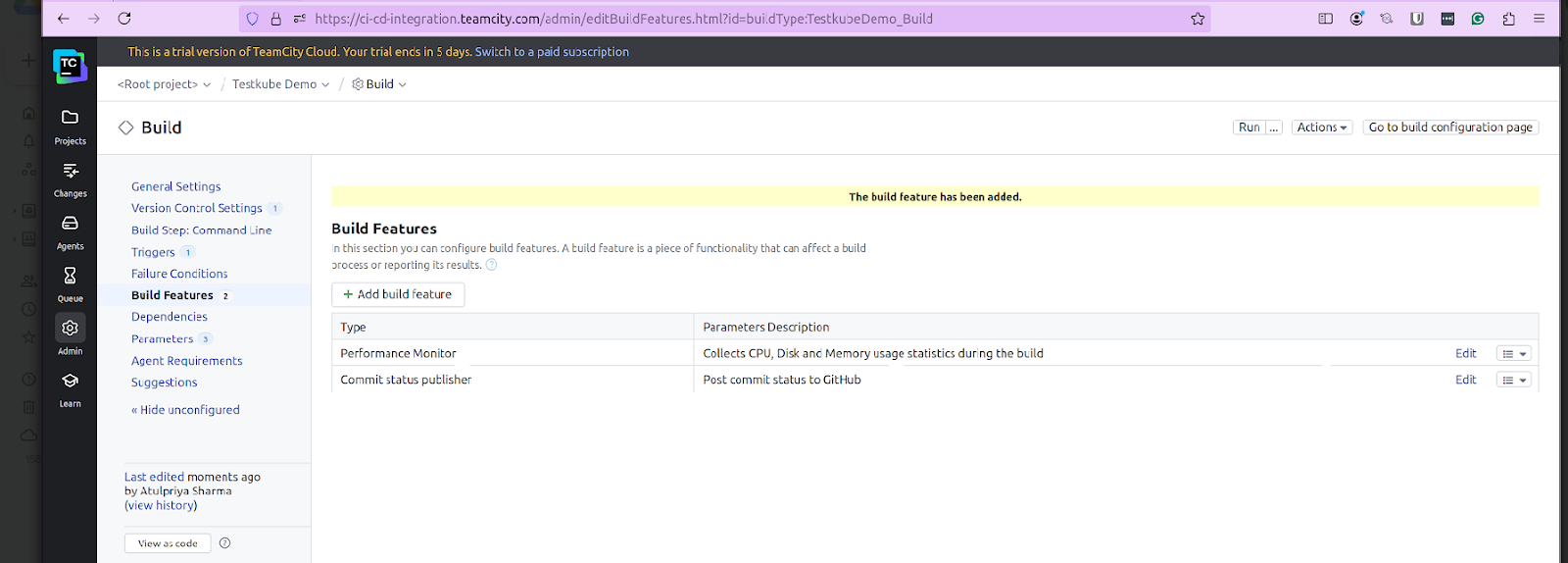Open browser account profile icon

tap(1356, 19)
